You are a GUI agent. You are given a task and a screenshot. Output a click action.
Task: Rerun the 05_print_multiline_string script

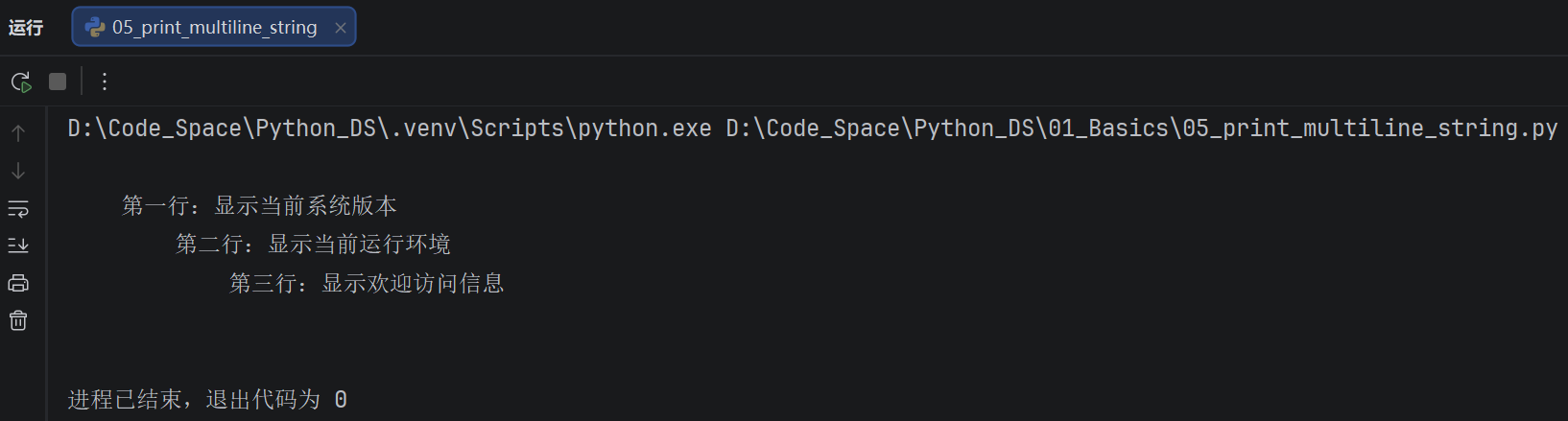(21, 82)
